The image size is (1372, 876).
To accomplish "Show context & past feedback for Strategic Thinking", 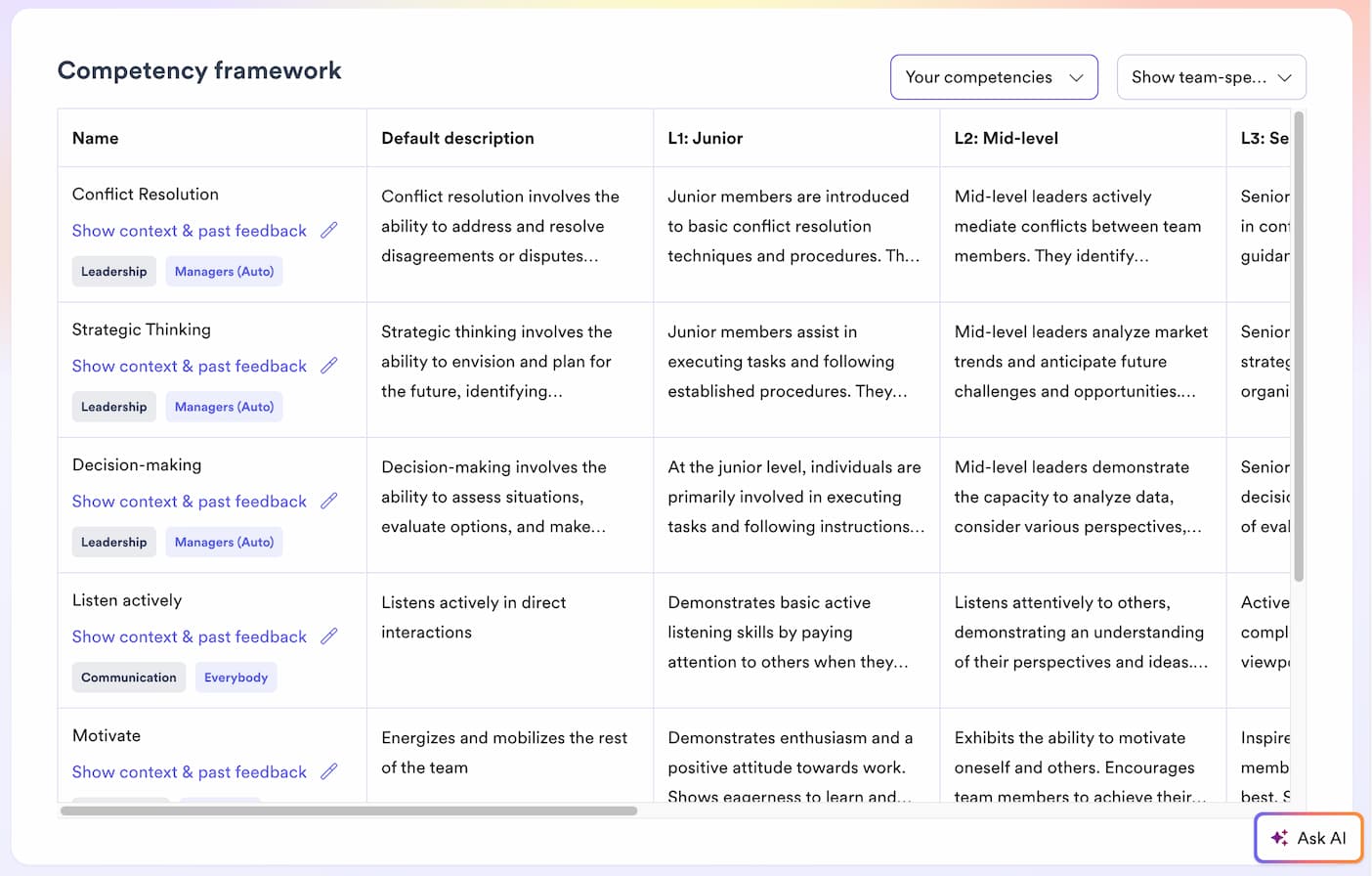I will (x=189, y=366).
